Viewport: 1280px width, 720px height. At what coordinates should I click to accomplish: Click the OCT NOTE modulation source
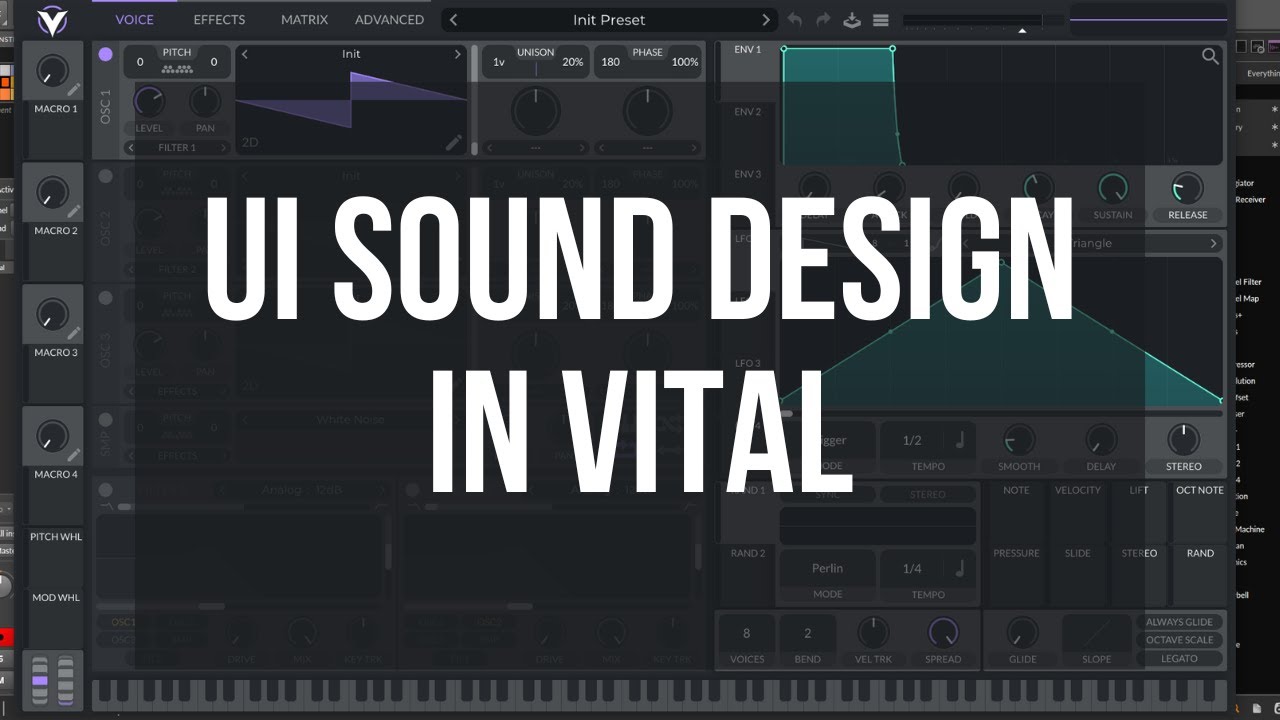pos(1199,490)
